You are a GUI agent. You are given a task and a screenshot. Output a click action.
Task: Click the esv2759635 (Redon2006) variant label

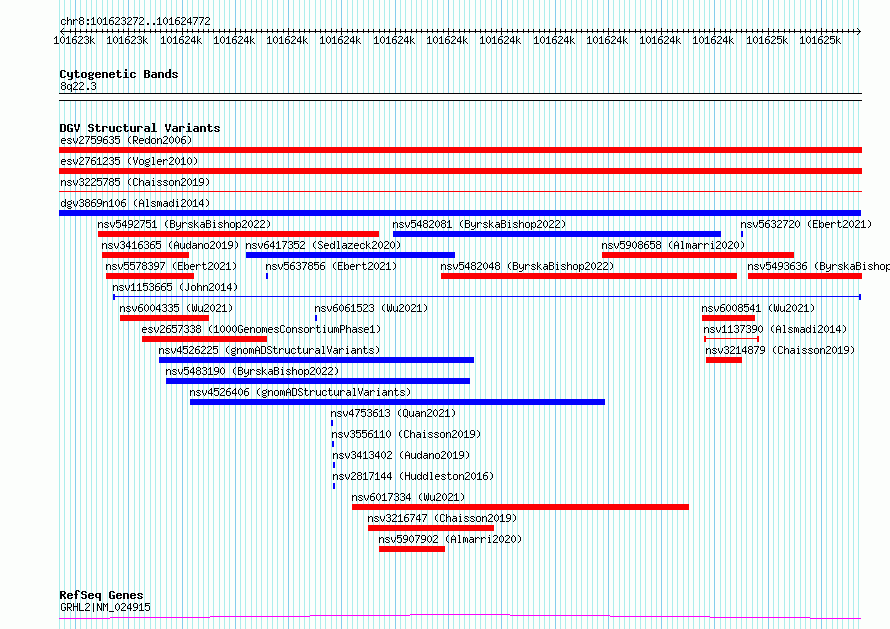pyautogui.click(x=126, y=140)
